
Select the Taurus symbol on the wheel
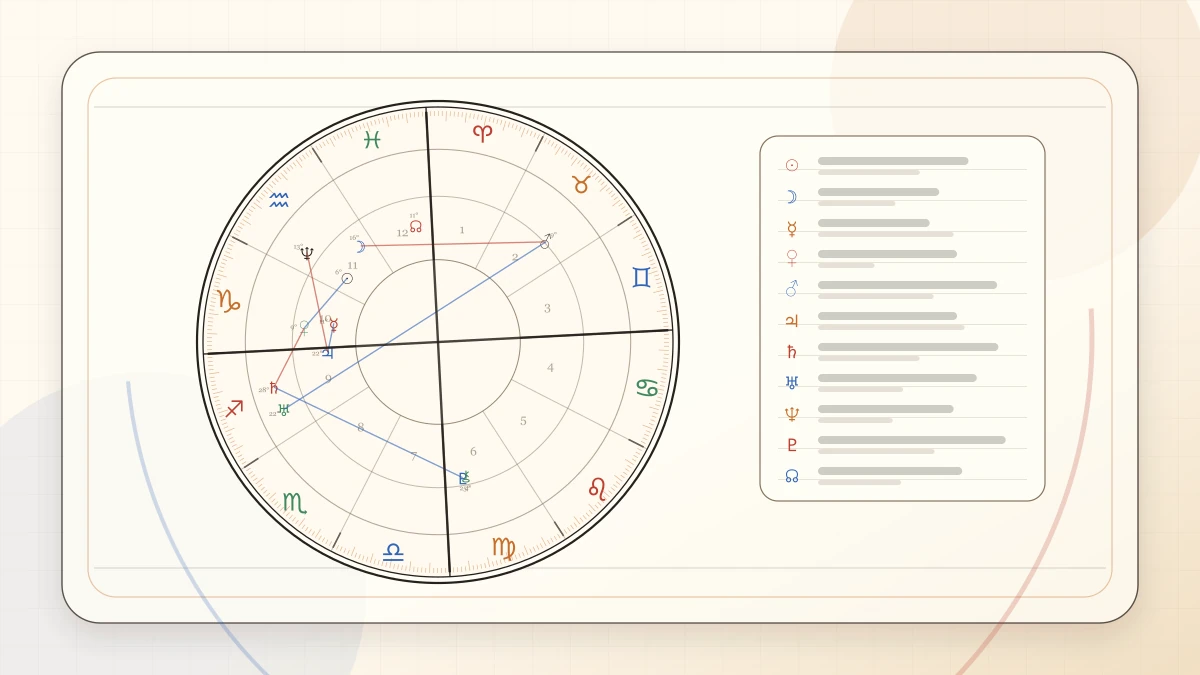(x=580, y=184)
